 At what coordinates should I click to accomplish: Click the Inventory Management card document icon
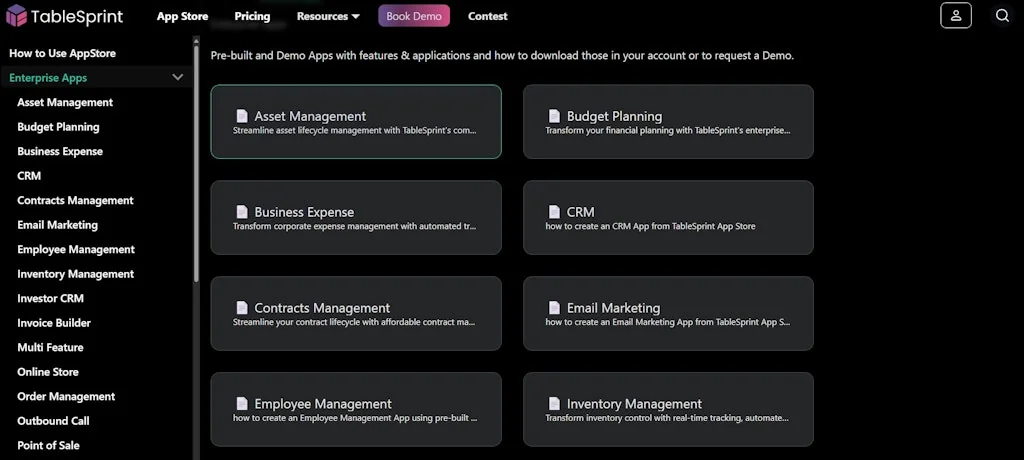click(x=553, y=404)
